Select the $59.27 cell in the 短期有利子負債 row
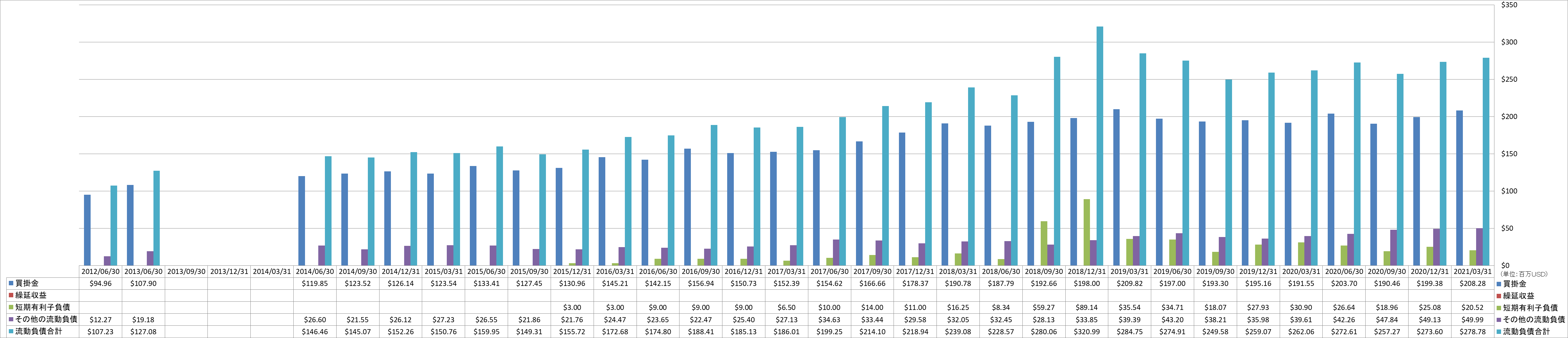The image size is (1568, 338). coord(1043,308)
